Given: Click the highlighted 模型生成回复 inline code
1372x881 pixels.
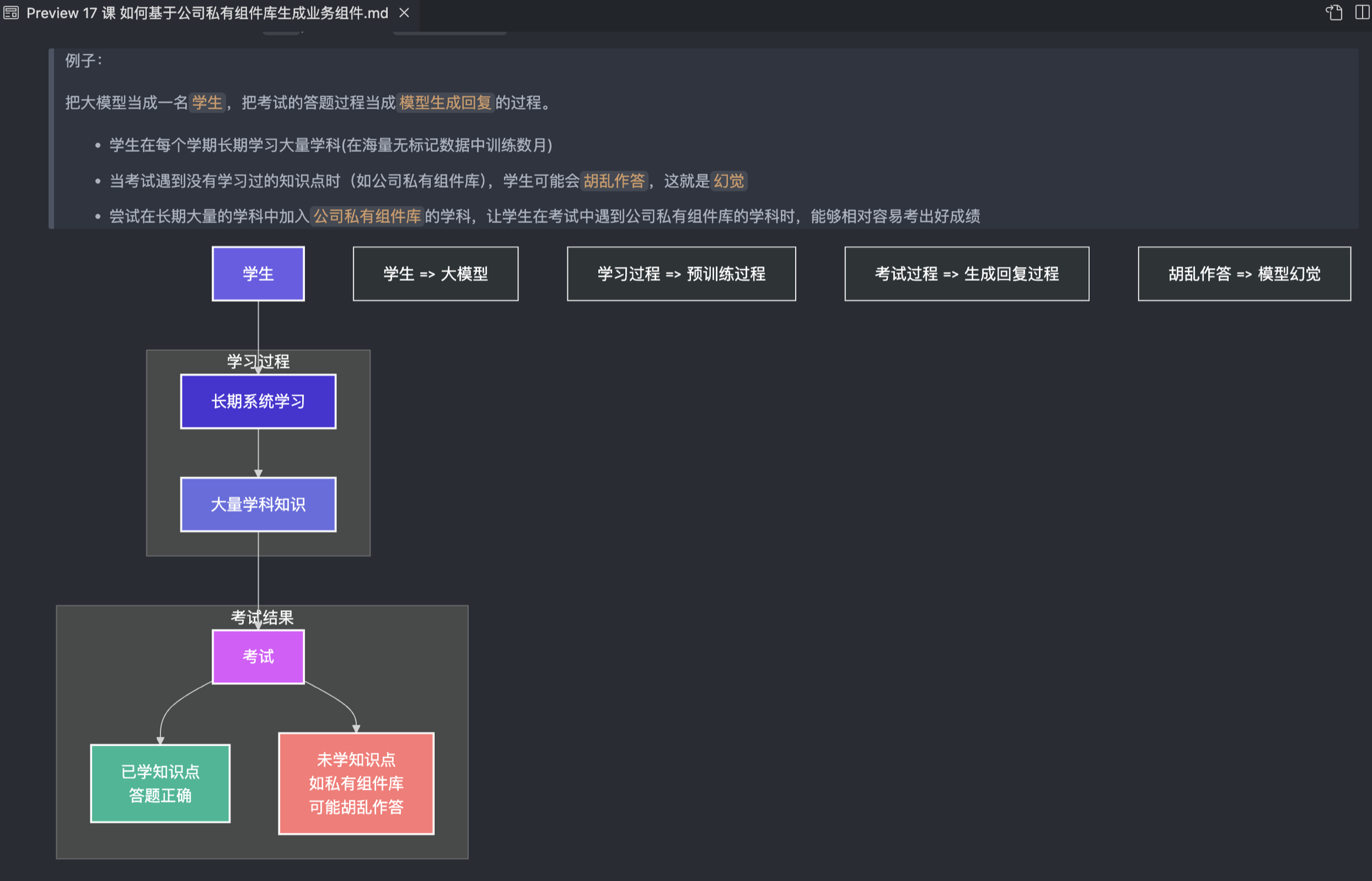Looking at the screenshot, I should click(x=445, y=103).
